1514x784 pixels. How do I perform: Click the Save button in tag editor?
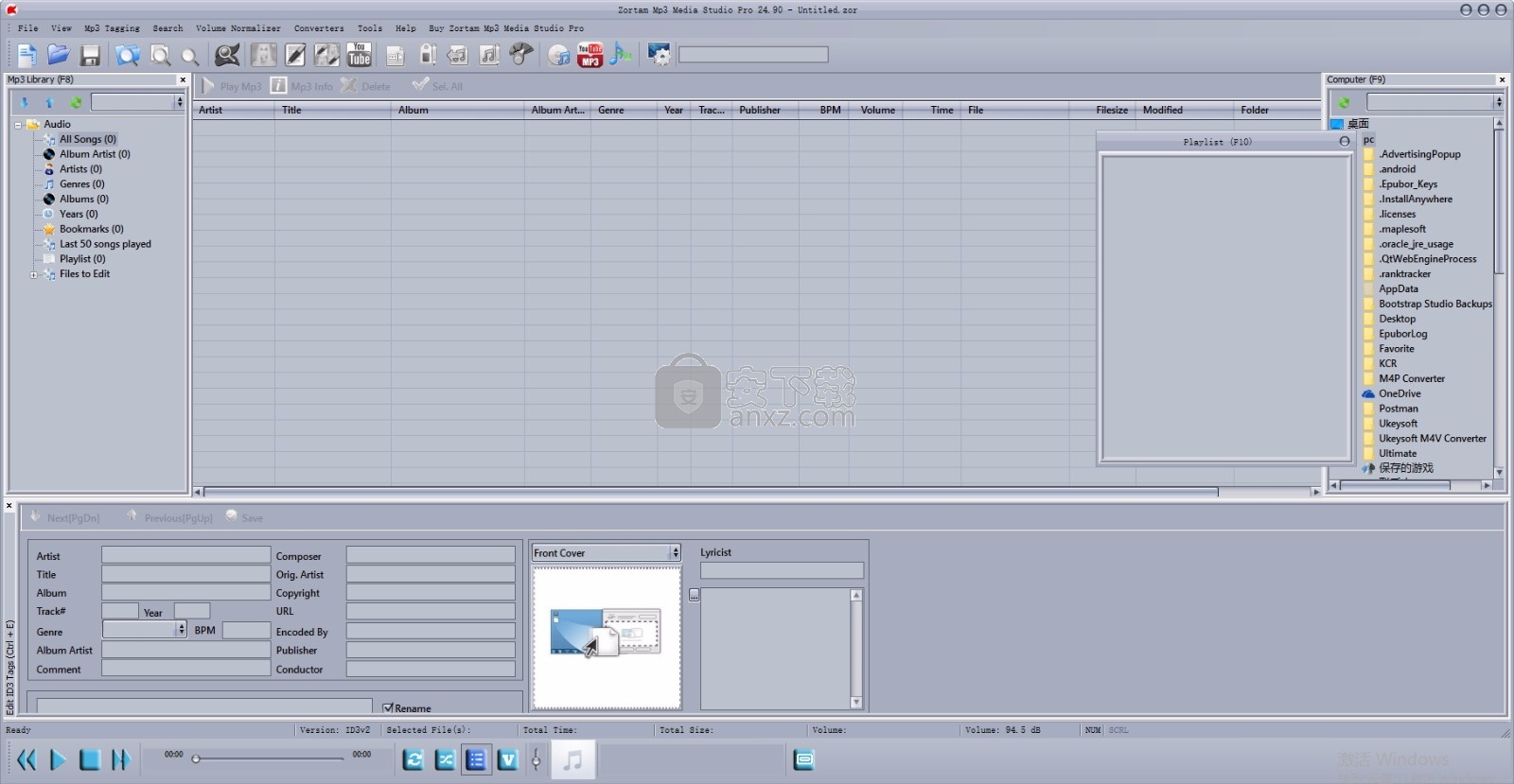244,517
